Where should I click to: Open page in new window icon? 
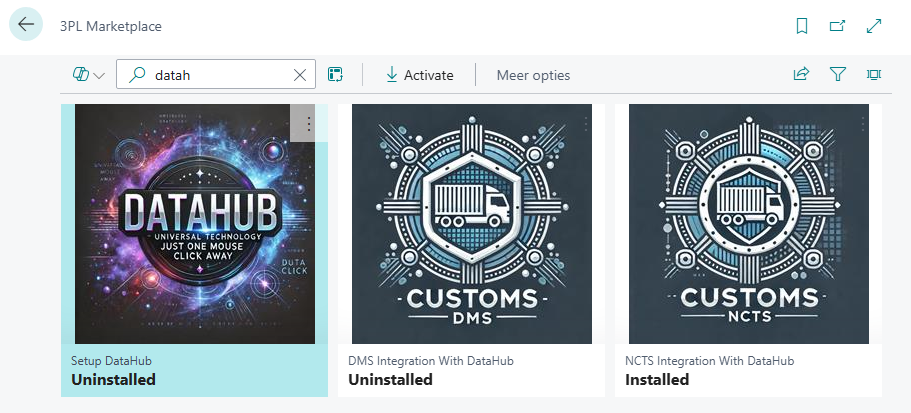click(837, 26)
